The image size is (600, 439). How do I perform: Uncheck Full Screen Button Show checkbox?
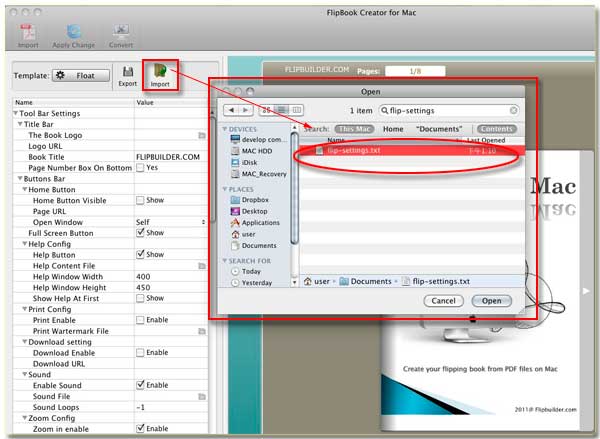tap(140, 233)
